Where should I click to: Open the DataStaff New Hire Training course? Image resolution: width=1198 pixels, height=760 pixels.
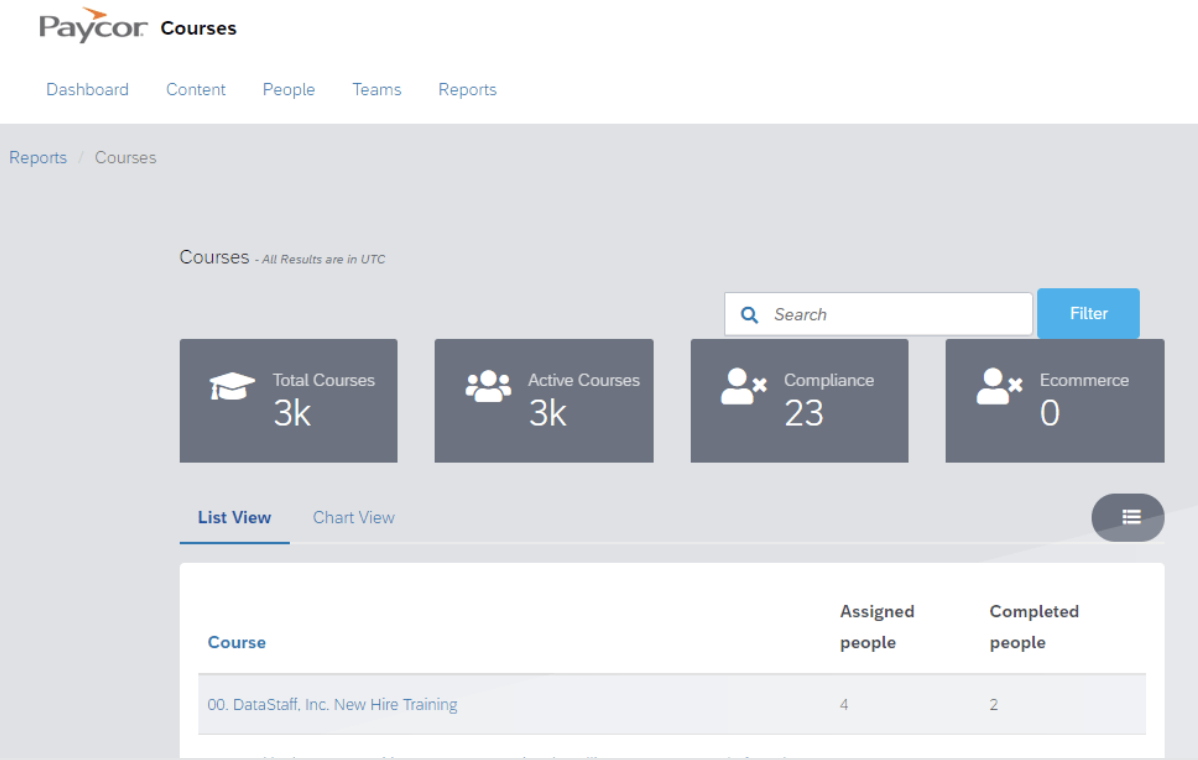tap(332, 704)
